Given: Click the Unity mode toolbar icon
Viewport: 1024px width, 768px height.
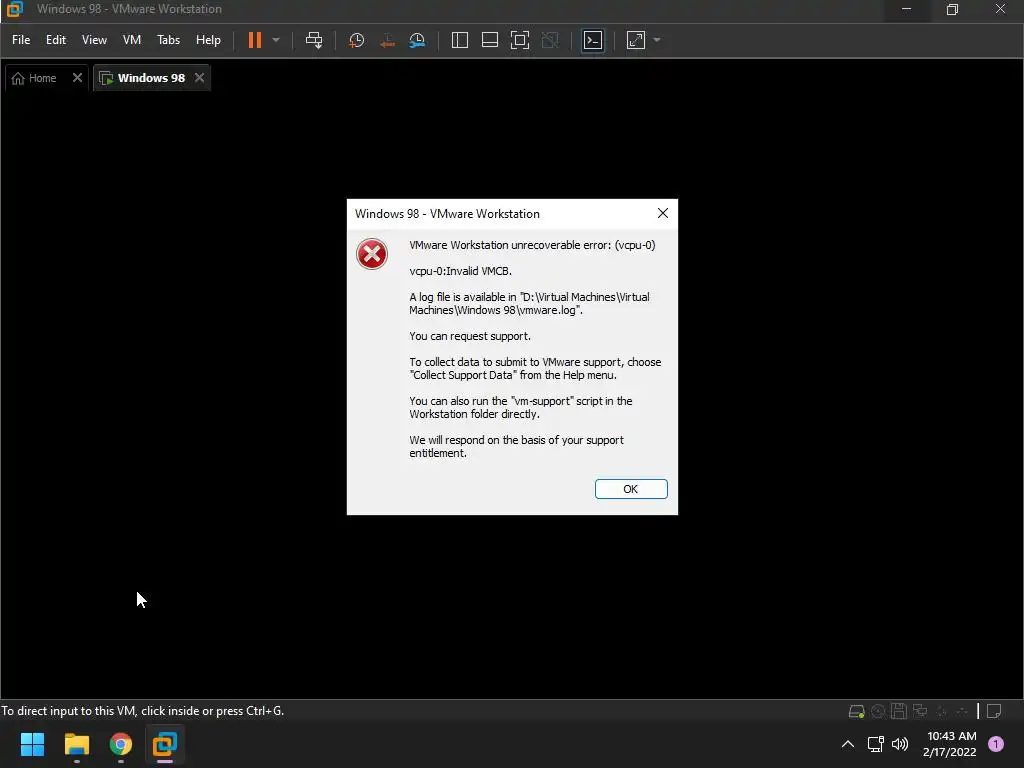Looking at the screenshot, I should pyautogui.click(x=551, y=40).
